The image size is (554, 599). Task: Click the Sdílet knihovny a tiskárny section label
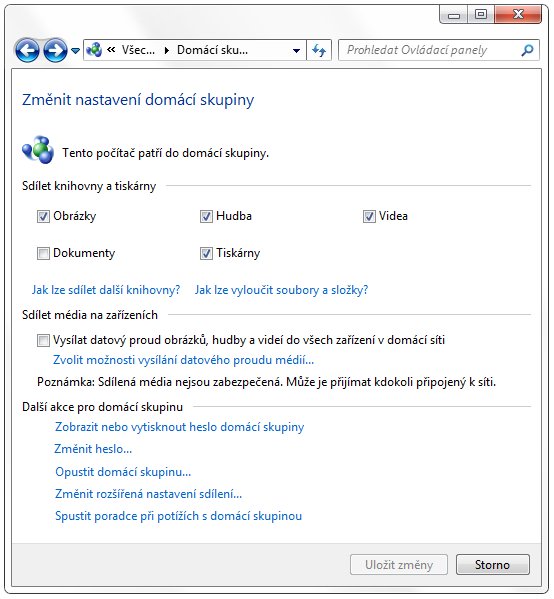tap(89, 186)
